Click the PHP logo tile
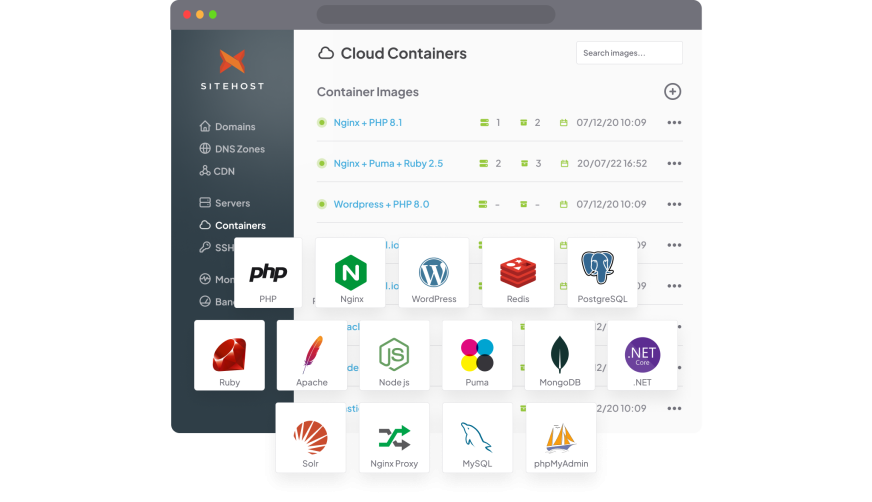This screenshot has width=872, height=502. (x=268, y=273)
